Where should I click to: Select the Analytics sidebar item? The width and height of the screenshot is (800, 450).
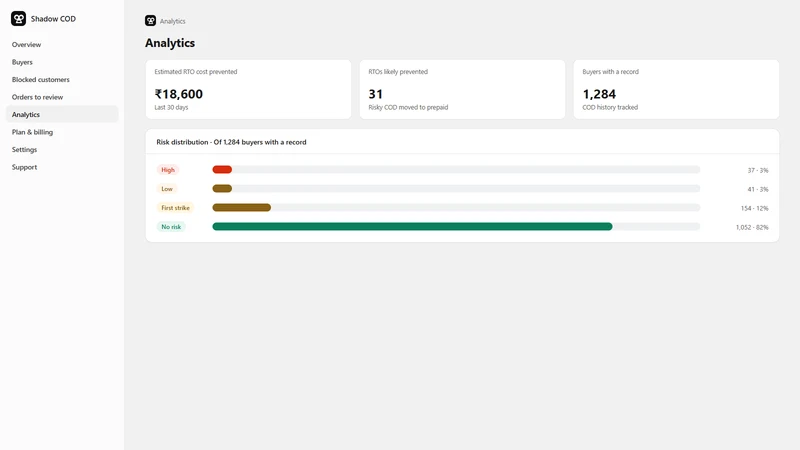coord(62,114)
